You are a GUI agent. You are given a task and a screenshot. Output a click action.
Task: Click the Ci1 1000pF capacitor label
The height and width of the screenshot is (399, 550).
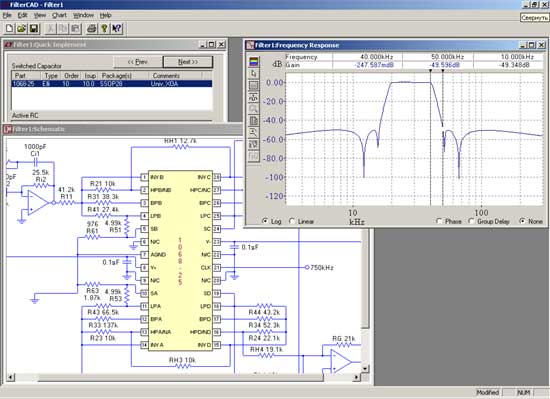click(35, 150)
